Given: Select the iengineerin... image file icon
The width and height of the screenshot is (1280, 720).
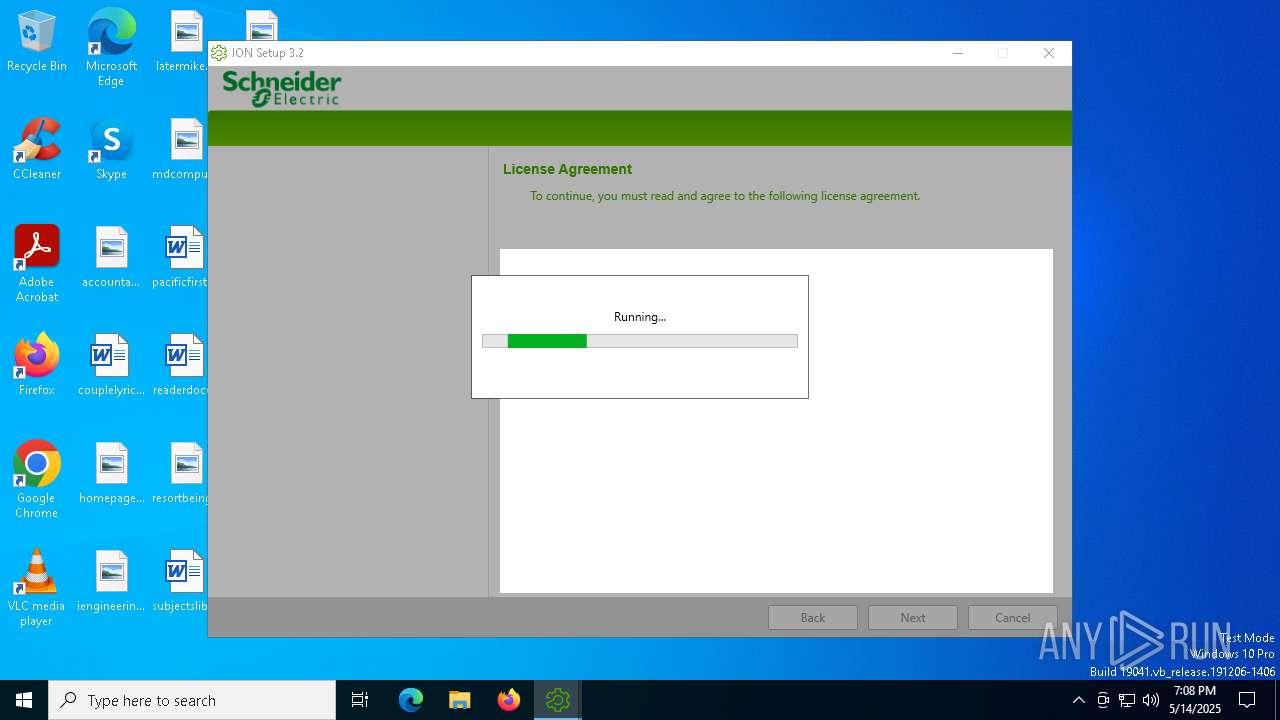Looking at the screenshot, I should point(111,582).
